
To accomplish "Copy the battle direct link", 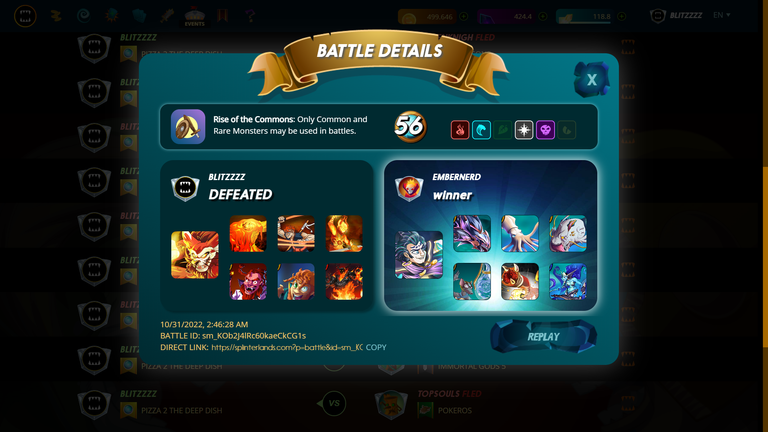I will [376, 347].
